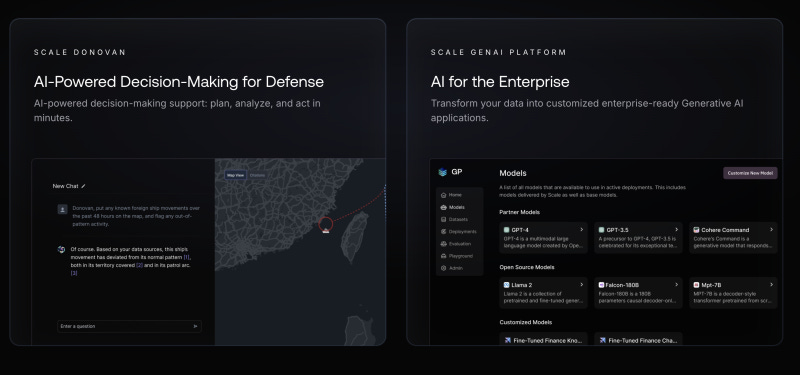This screenshot has height=375, width=800.
Task: Click the Deployments icon in sidebar
Action: (x=443, y=232)
